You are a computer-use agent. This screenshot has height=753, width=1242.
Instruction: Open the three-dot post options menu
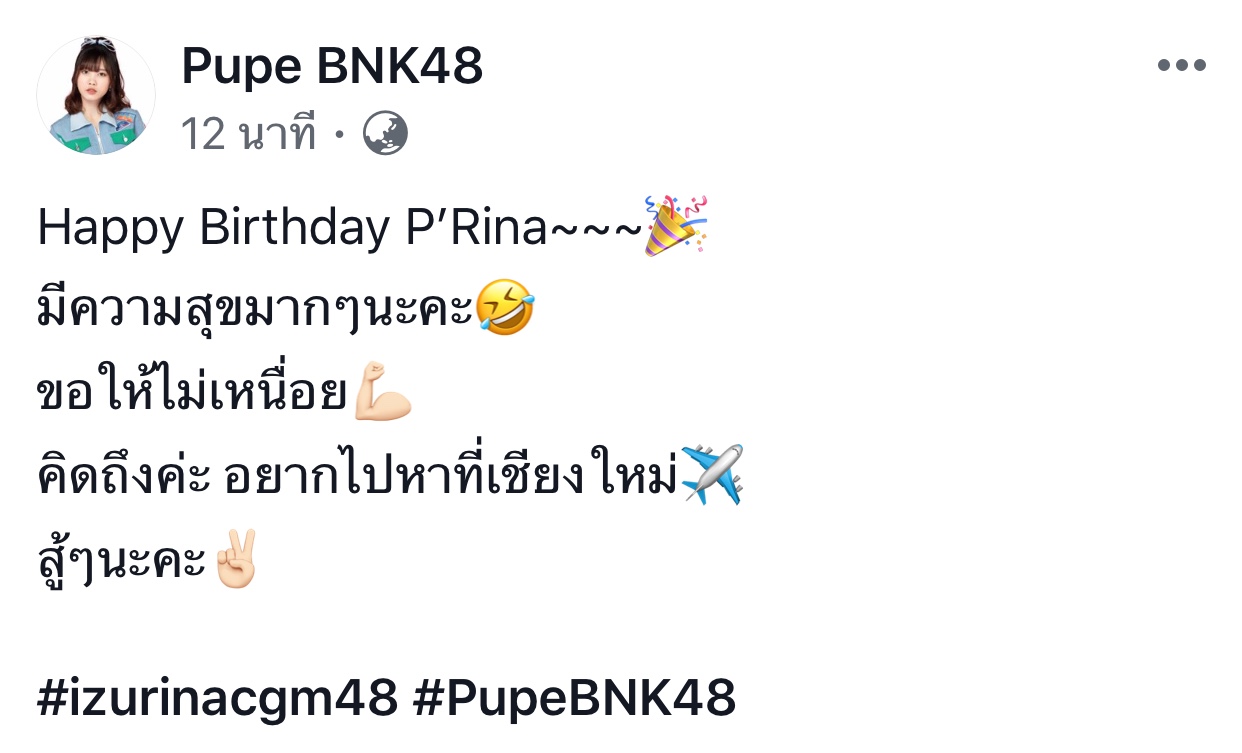(x=1181, y=67)
